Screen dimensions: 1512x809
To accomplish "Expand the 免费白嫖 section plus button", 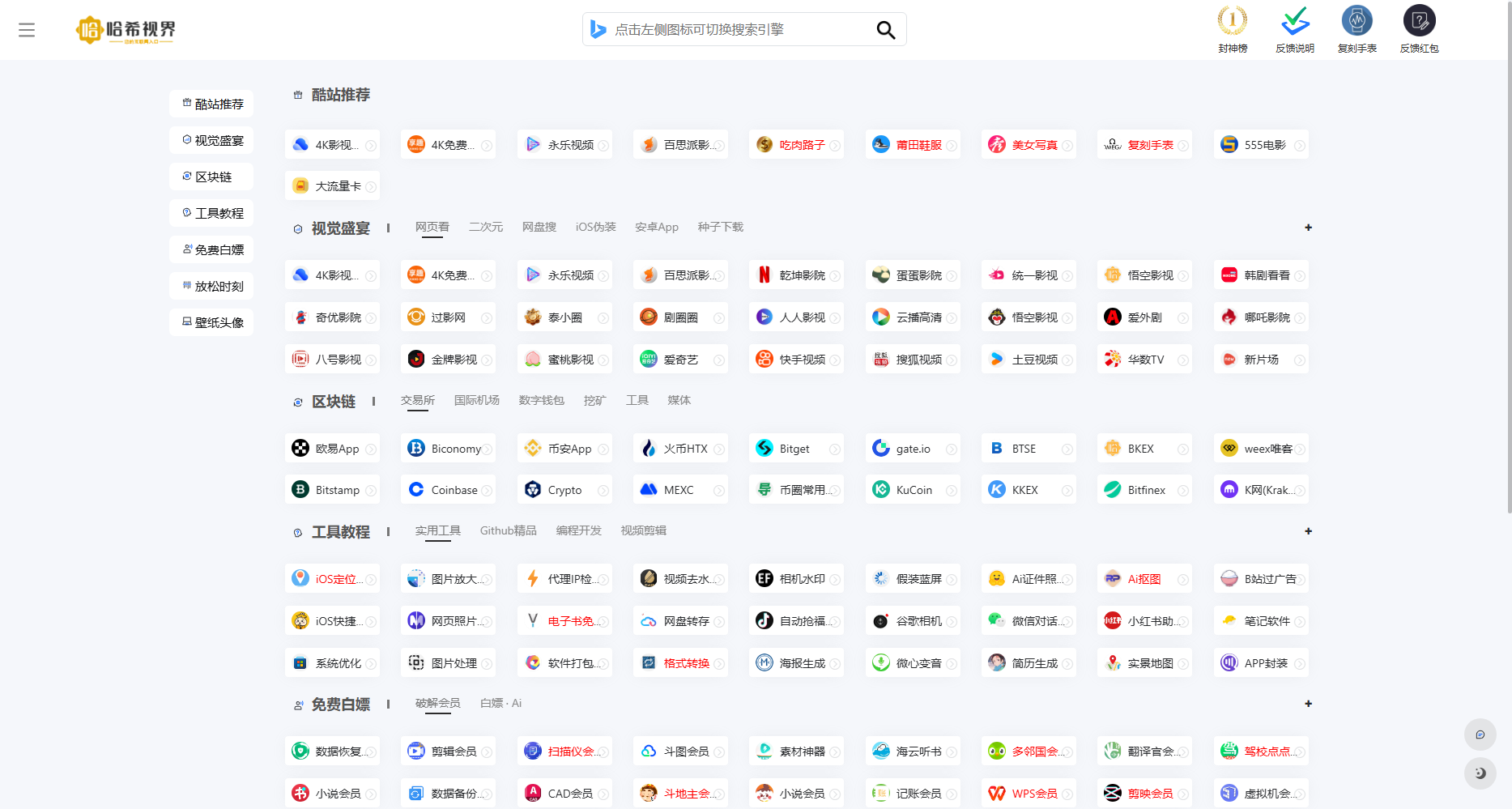I will (x=1308, y=704).
